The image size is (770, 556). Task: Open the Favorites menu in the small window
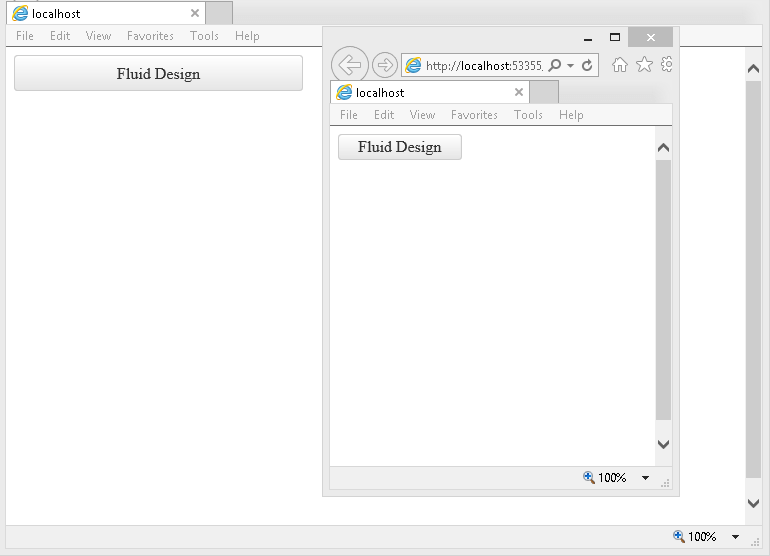tap(474, 115)
